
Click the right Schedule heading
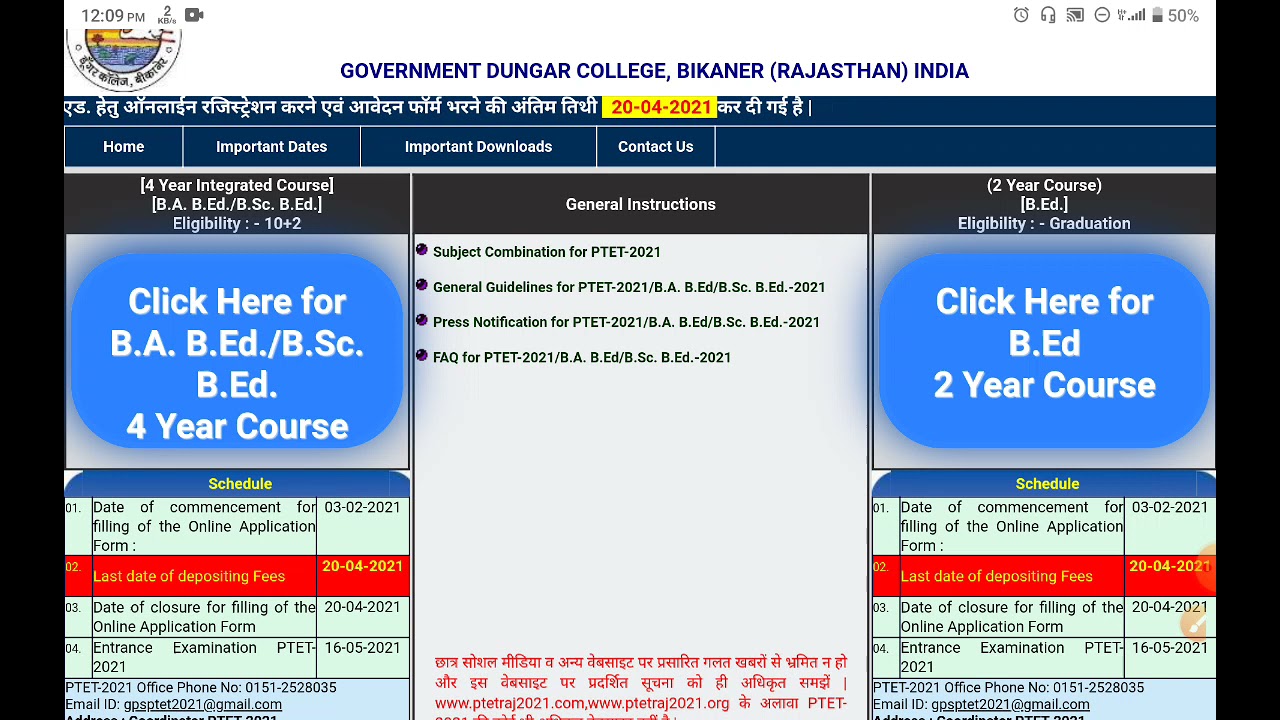pyautogui.click(x=1047, y=484)
